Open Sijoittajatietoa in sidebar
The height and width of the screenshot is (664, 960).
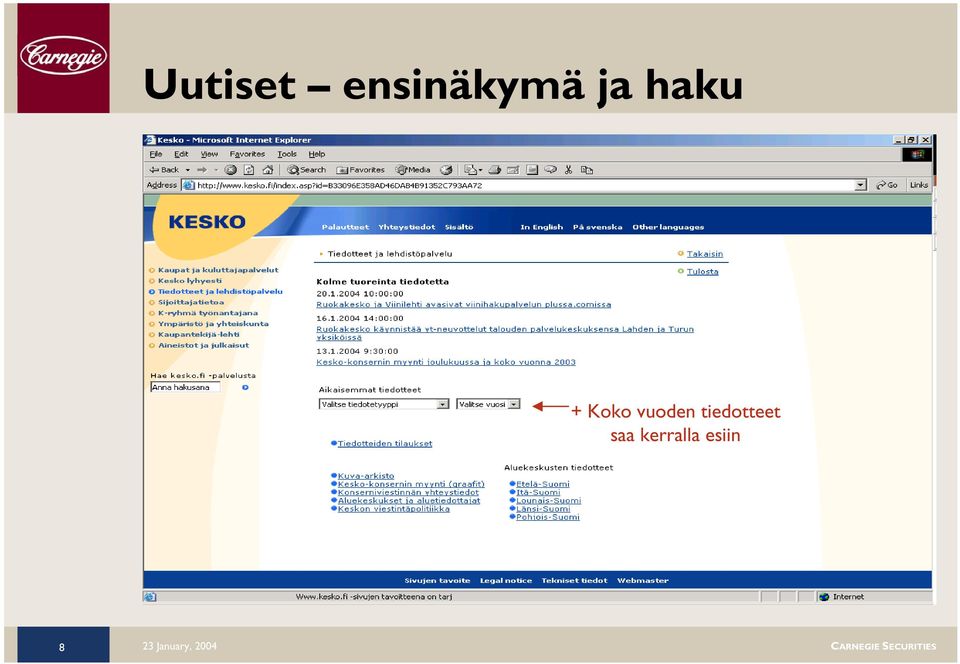tap(191, 302)
